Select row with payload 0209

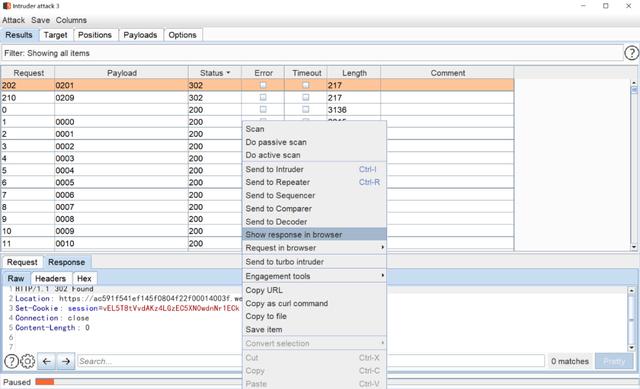pos(258,98)
